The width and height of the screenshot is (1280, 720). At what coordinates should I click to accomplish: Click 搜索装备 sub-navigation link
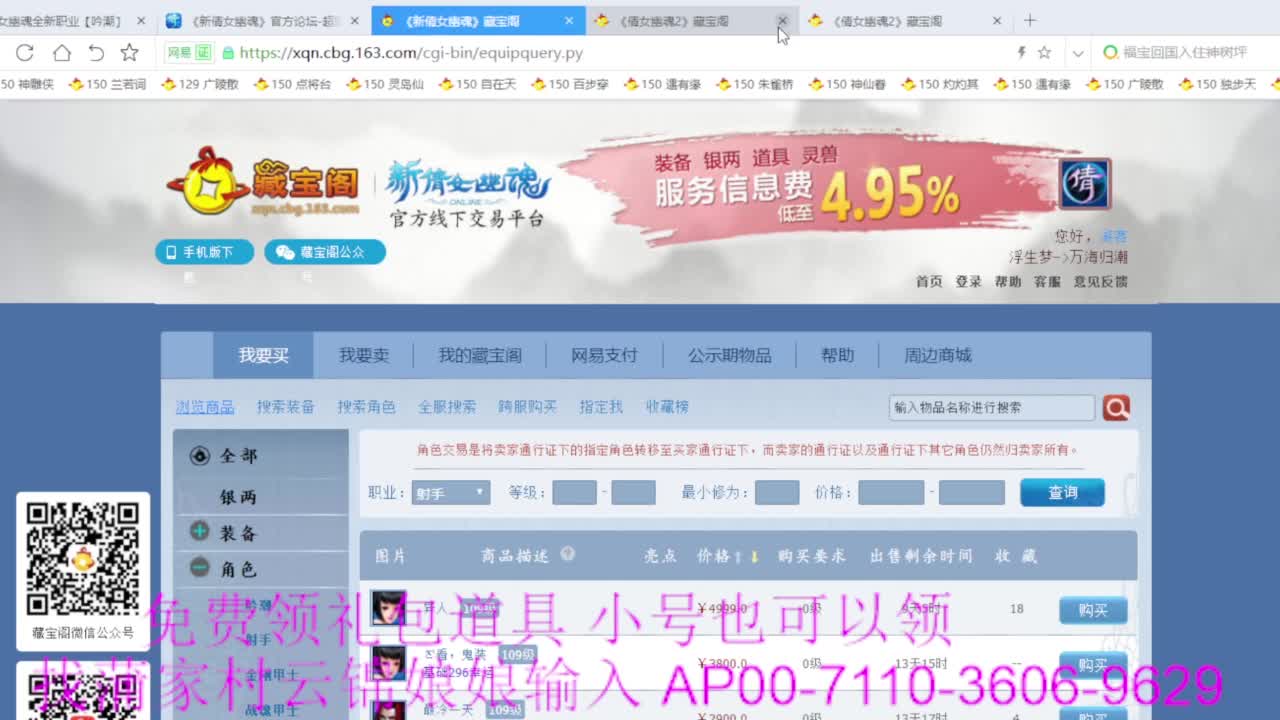point(286,407)
